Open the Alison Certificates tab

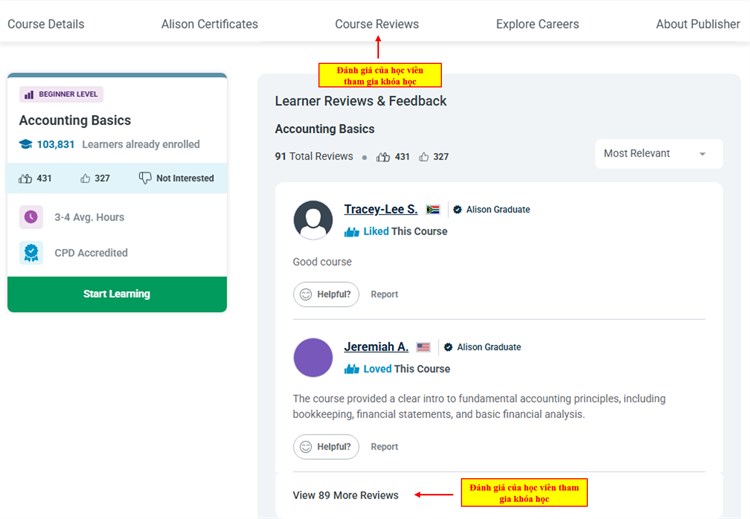click(x=209, y=24)
